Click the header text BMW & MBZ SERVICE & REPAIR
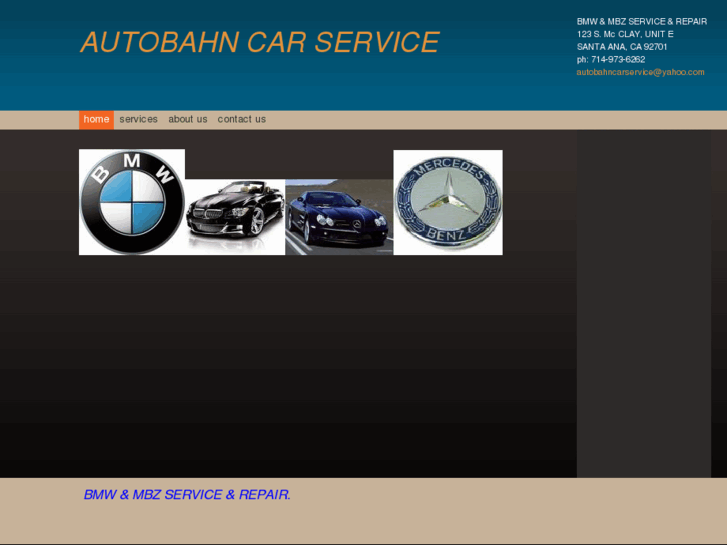This screenshot has width=727, height=545. 642,22
